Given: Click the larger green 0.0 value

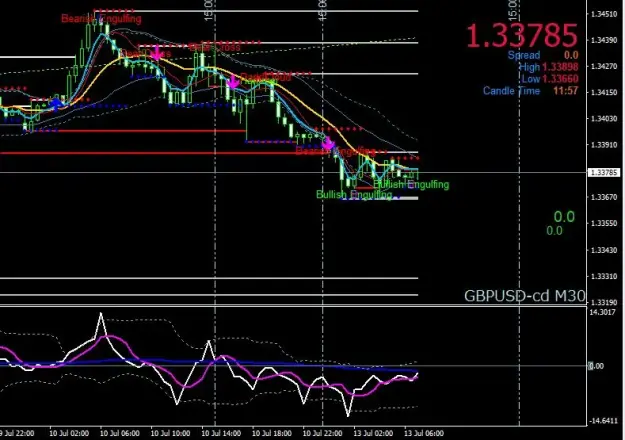Looking at the screenshot, I should click(x=564, y=217).
